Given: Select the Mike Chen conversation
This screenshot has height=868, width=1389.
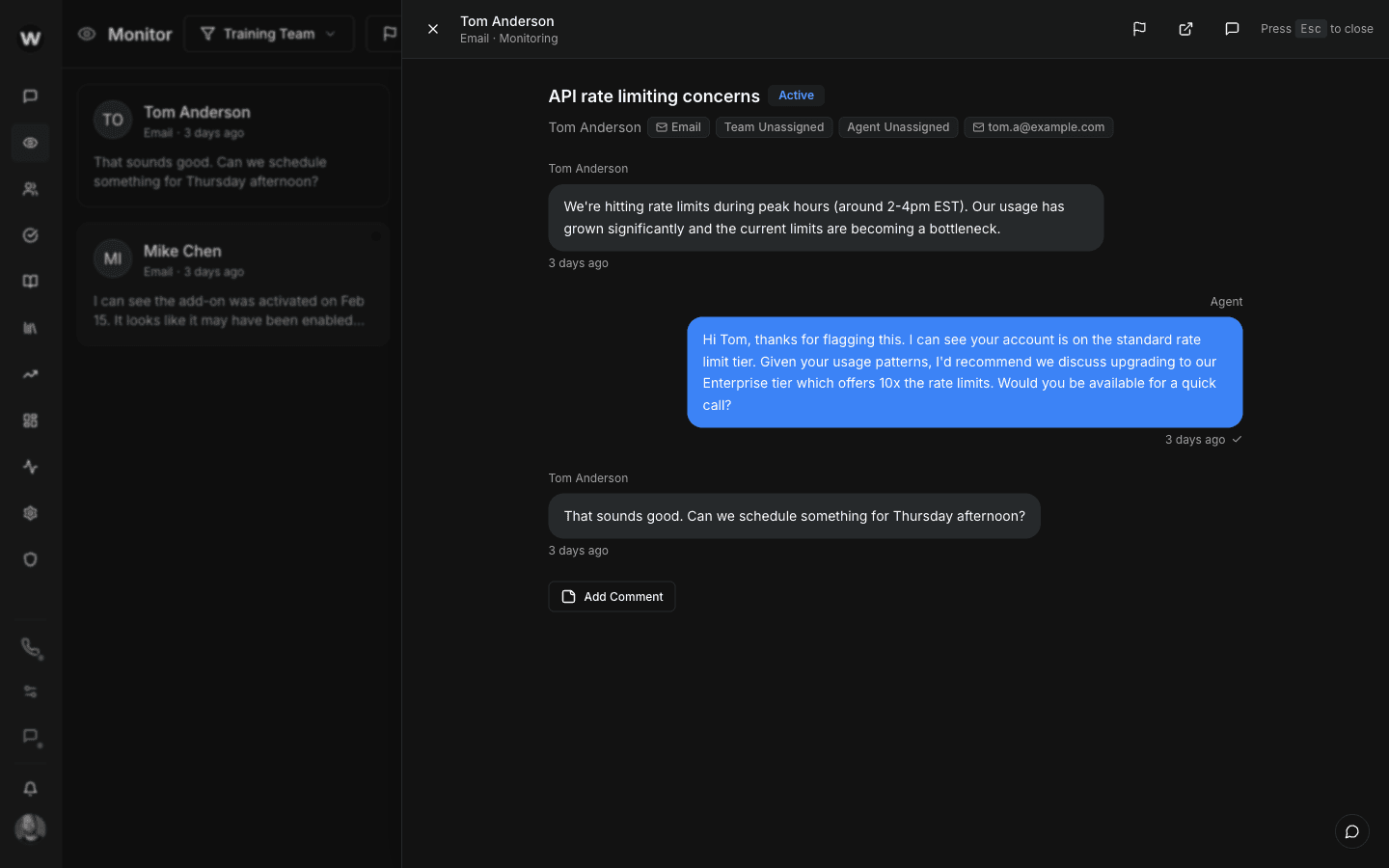Looking at the screenshot, I should (x=231, y=284).
